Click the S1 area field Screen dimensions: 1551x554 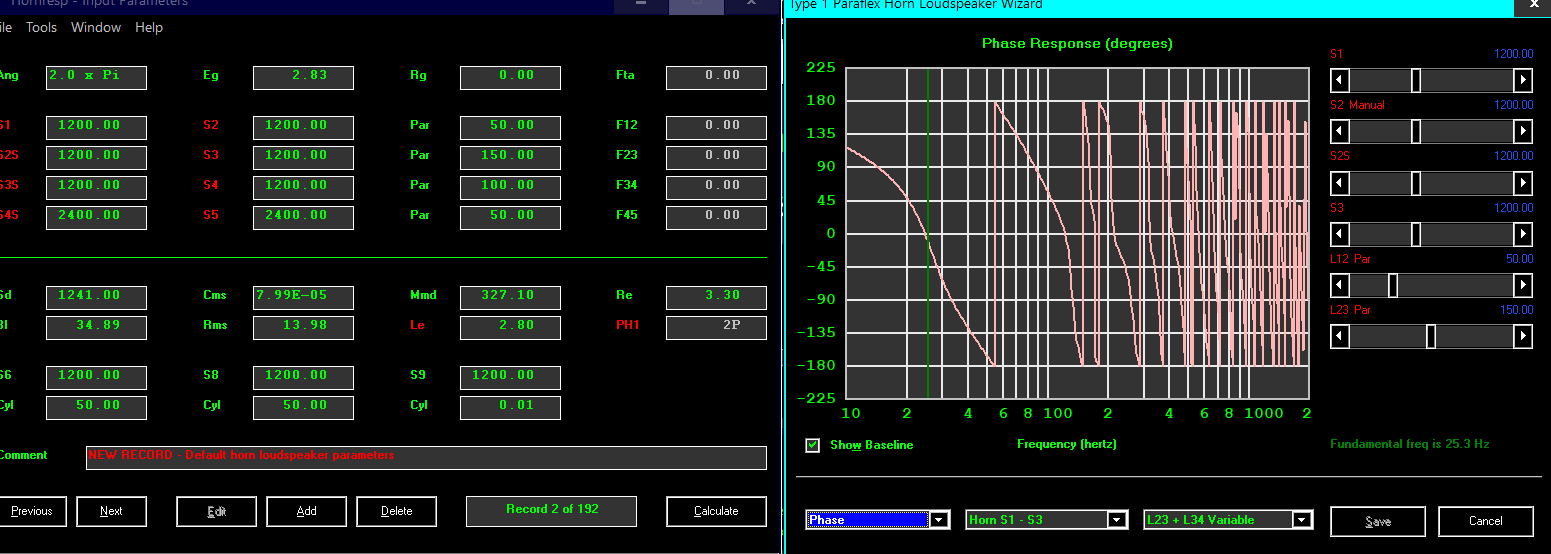96,127
